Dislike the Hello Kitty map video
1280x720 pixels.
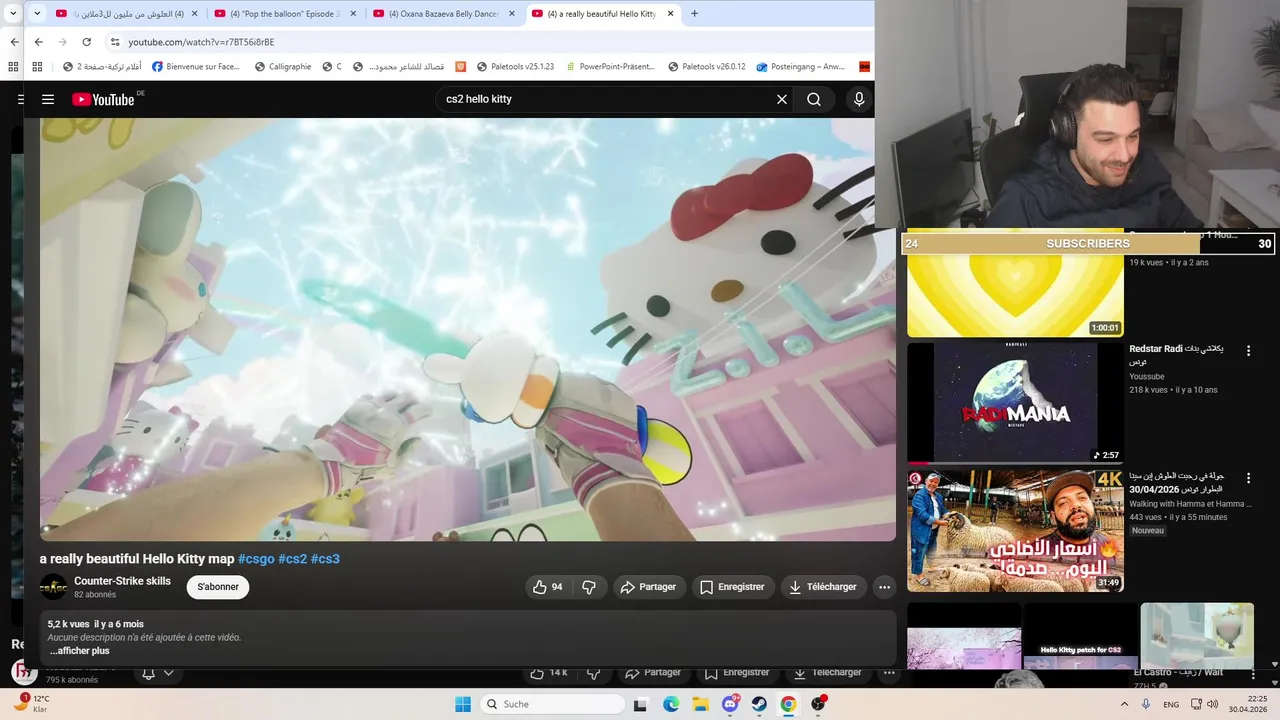[589, 587]
